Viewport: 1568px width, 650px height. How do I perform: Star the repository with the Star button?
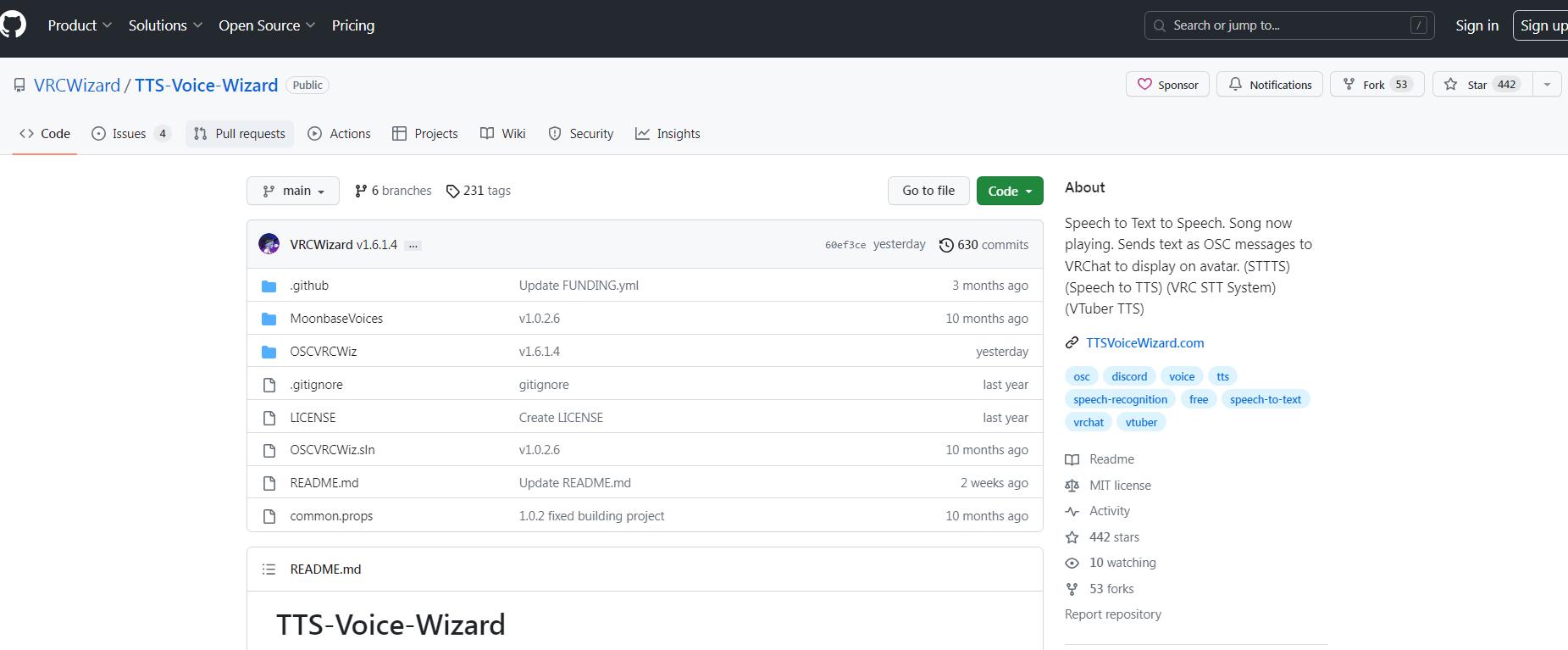pos(1482,85)
